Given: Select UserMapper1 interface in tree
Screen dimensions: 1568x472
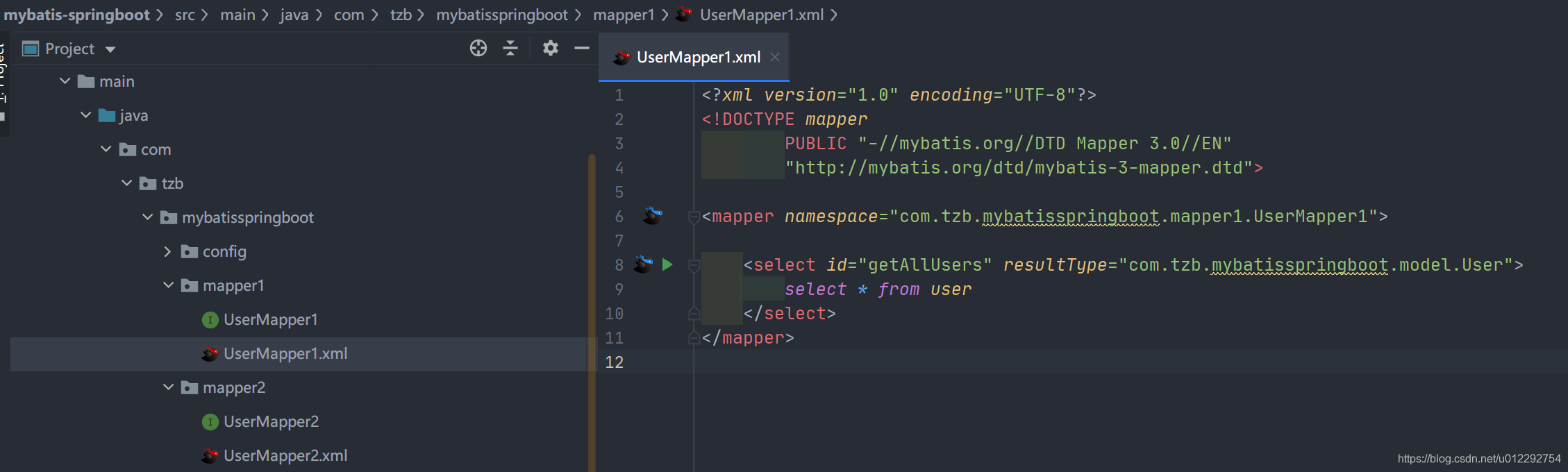Looking at the screenshot, I should click(x=271, y=319).
